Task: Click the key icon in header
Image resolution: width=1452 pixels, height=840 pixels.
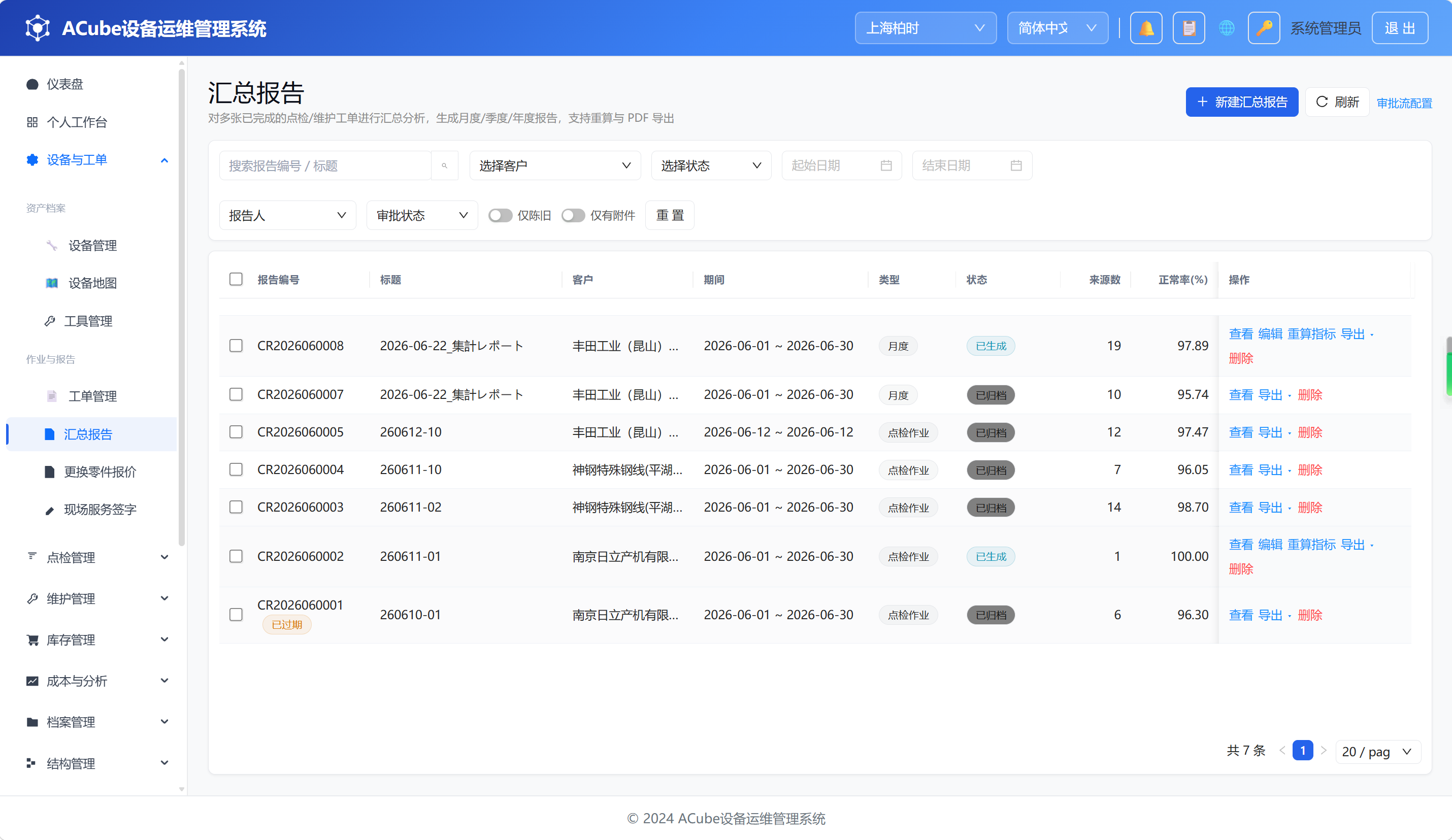Action: click(1264, 27)
